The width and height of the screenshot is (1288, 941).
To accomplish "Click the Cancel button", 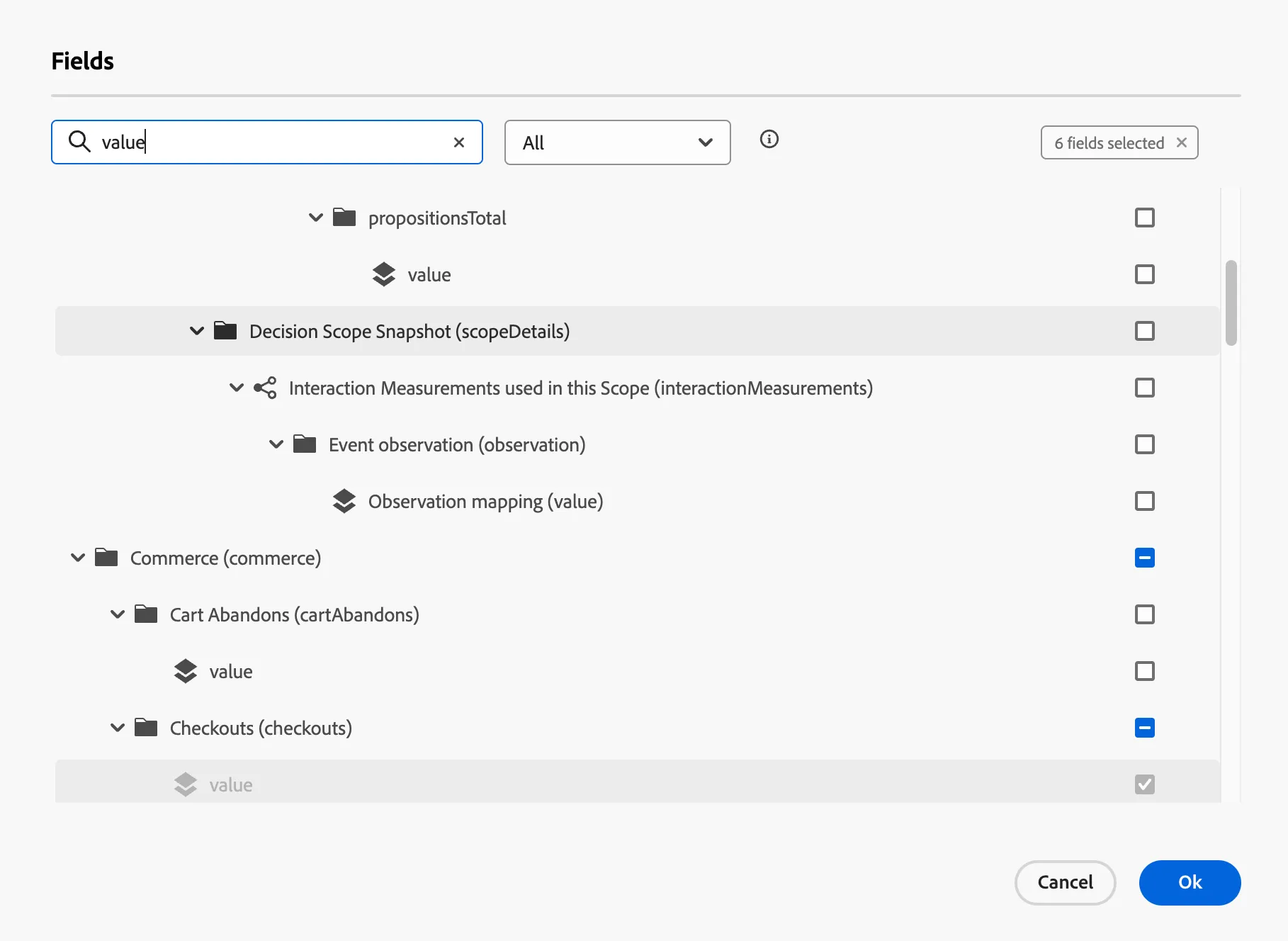I will 1066,882.
